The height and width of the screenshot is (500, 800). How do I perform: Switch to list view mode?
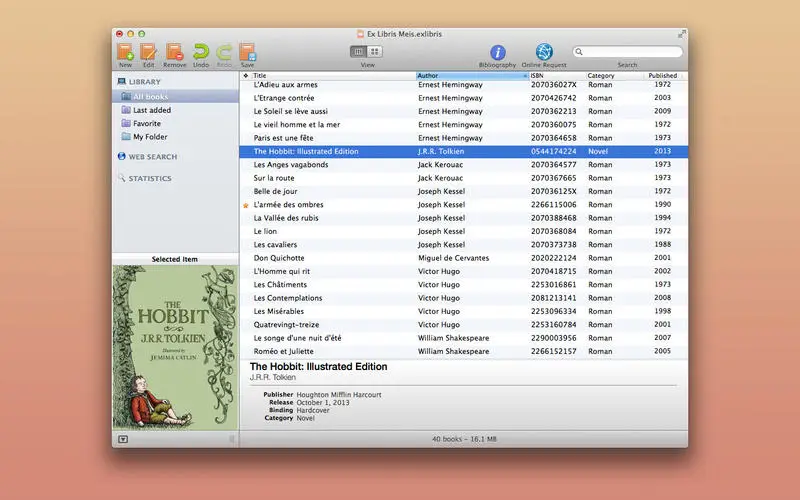tap(358, 52)
